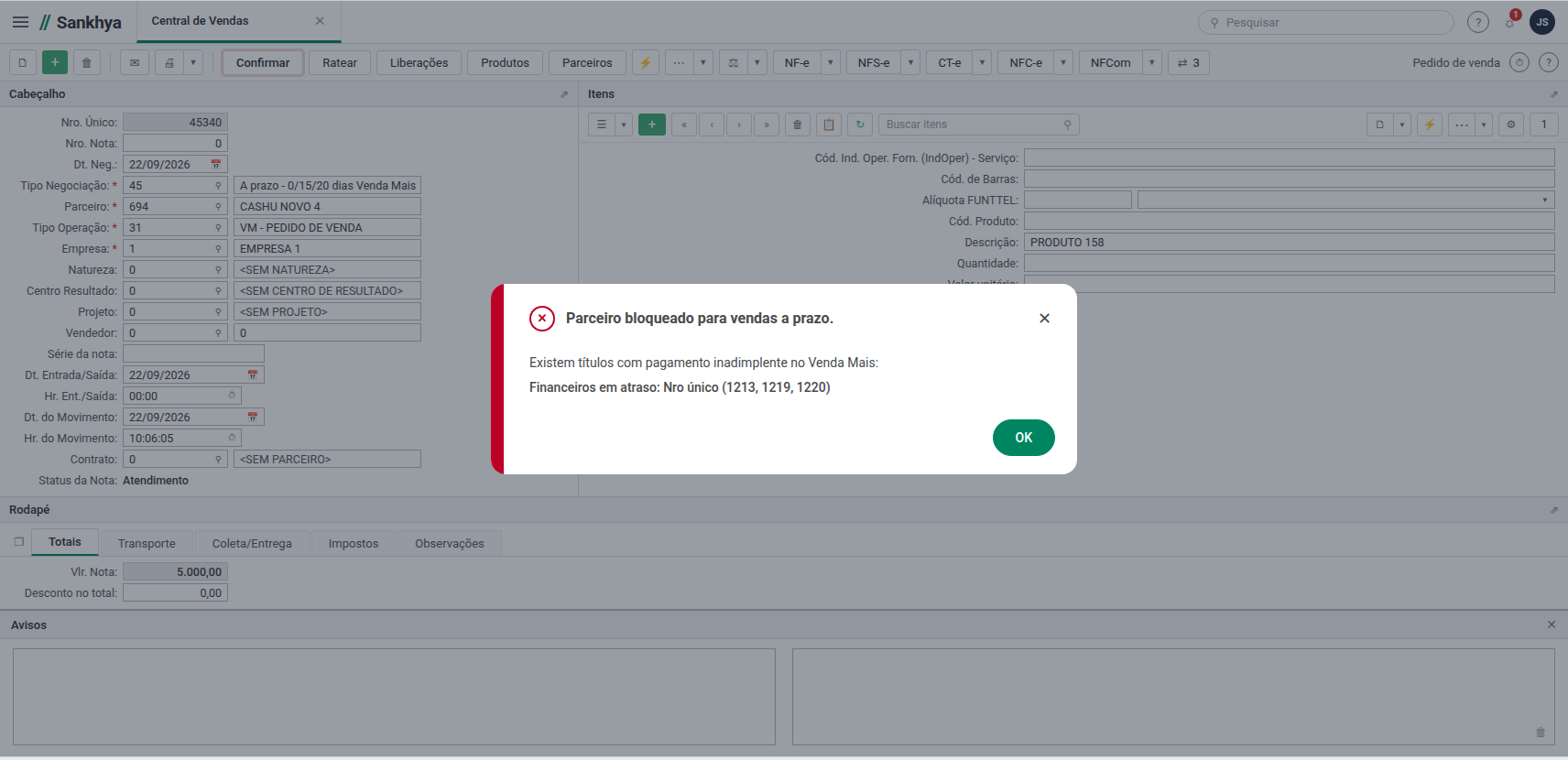This screenshot has height=760, width=1568.
Task: Click the delete trash icon in main toolbar
Action: pyautogui.click(x=87, y=62)
